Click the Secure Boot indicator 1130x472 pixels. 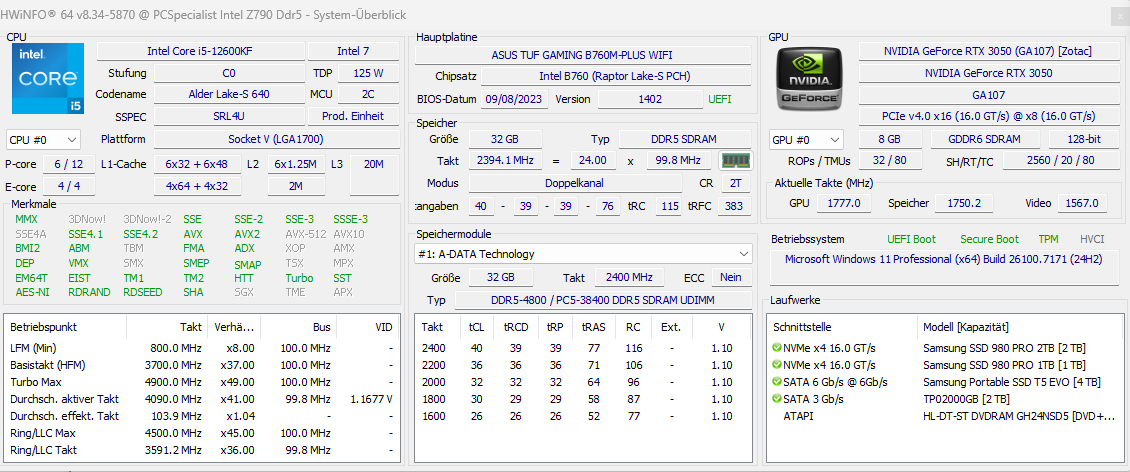click(989, 239)
